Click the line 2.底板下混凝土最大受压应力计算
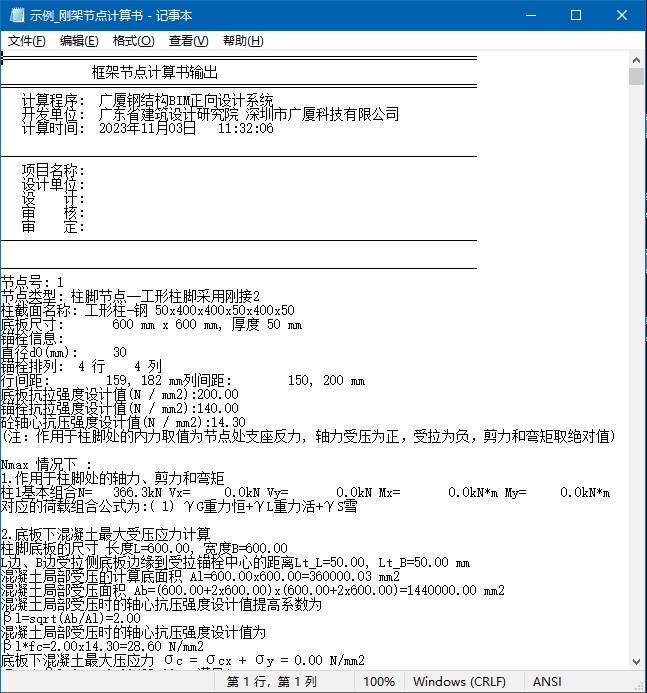 pyautogui.click(x=106, y=535)
